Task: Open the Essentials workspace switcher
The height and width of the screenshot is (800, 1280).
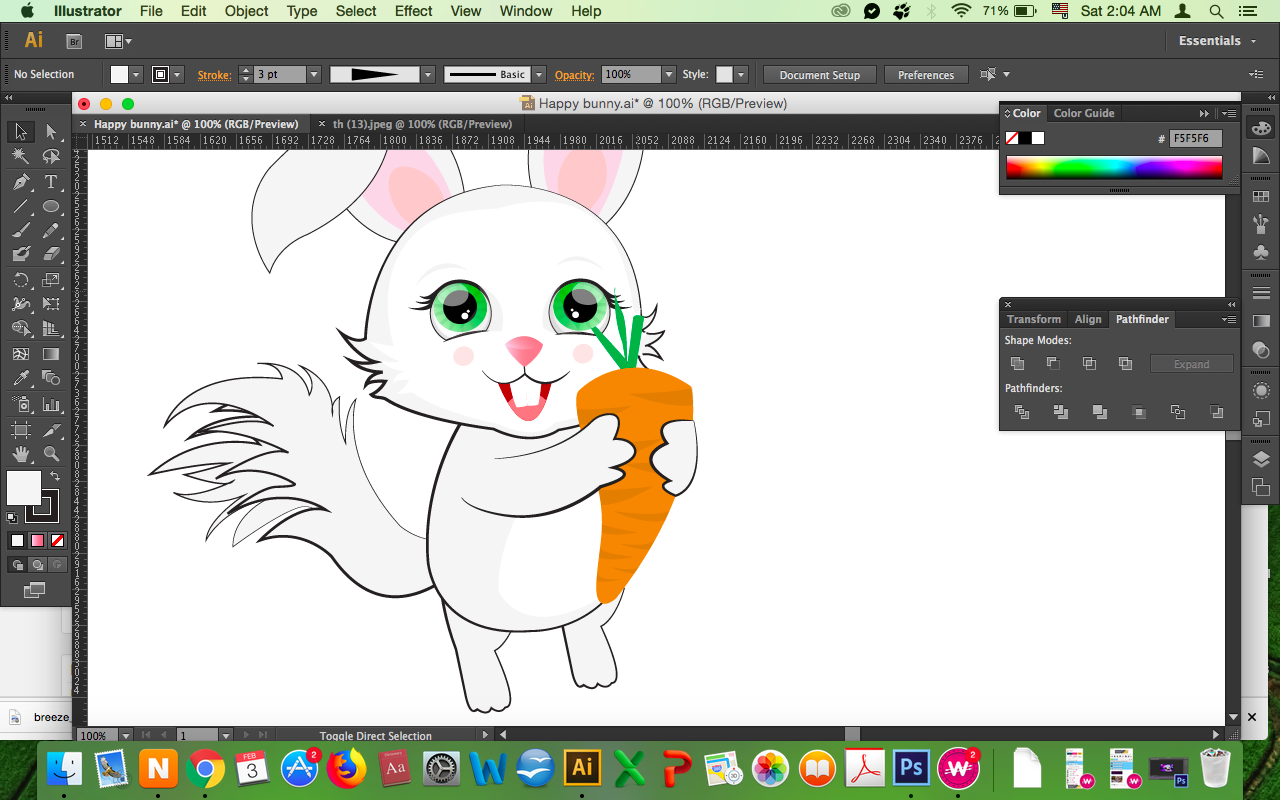Action: 1218,41
